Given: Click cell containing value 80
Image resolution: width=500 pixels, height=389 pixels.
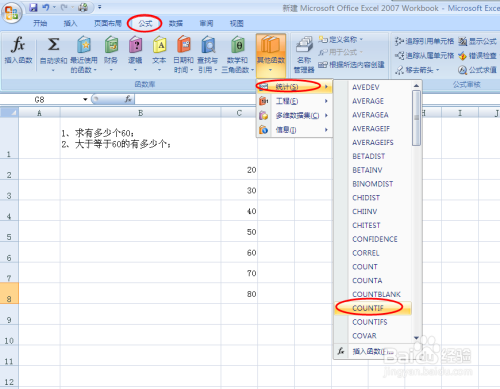Looking at the screenshot, I should (239, 293).
